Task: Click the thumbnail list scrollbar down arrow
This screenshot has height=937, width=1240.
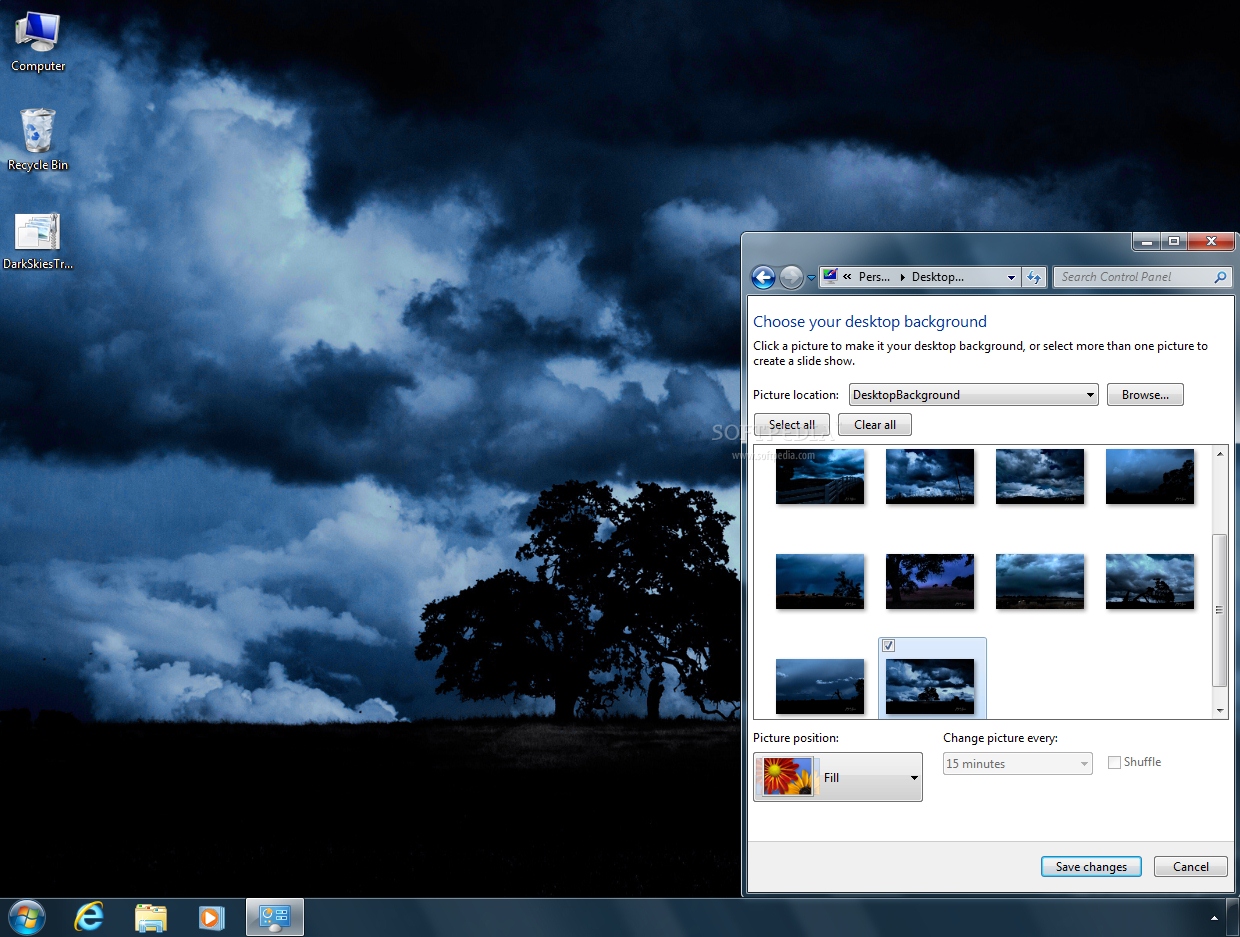Action: [x=1220, y=710]
